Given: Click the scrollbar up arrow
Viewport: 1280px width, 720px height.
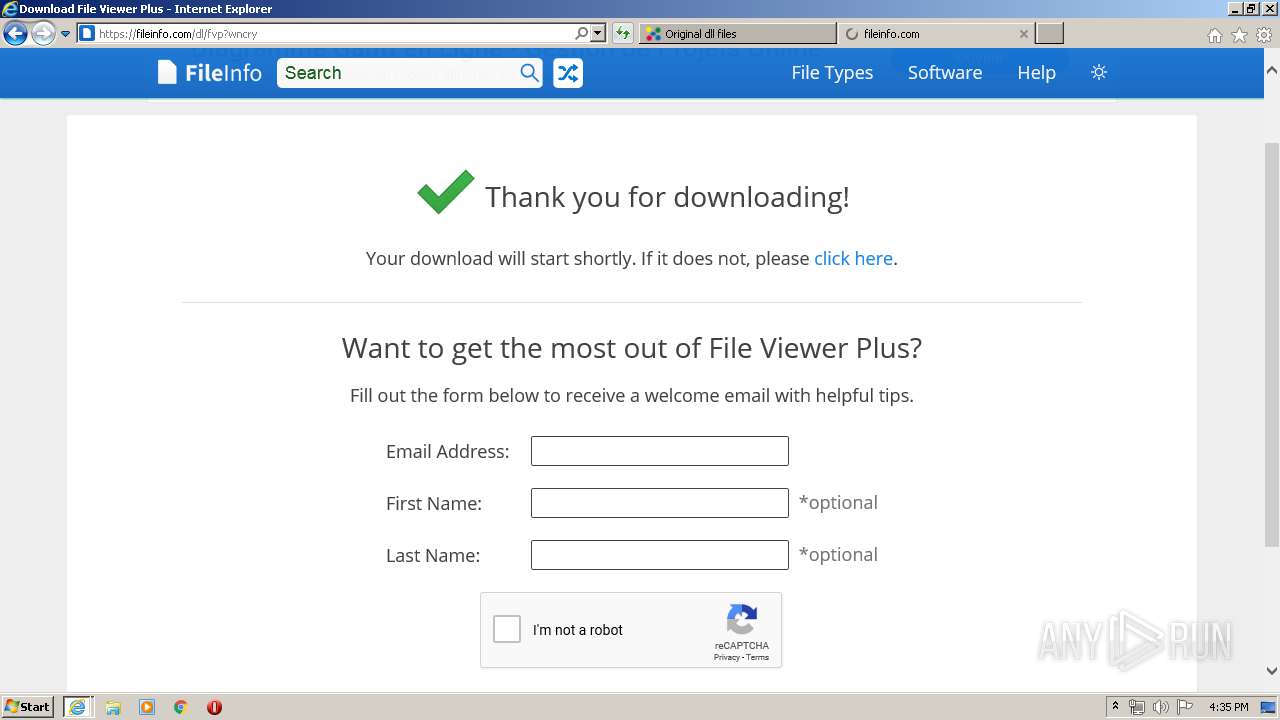Looking at the screenshot, I should coord(1272,71).
